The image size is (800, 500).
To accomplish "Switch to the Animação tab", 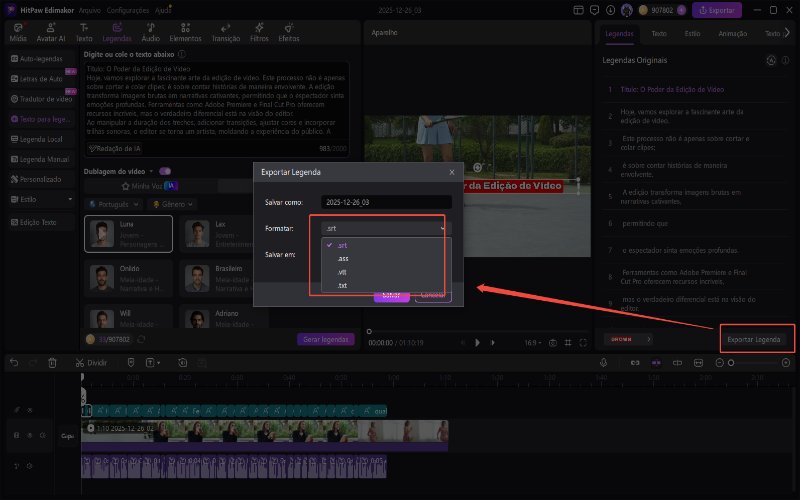I will click(x=735, y=33).
